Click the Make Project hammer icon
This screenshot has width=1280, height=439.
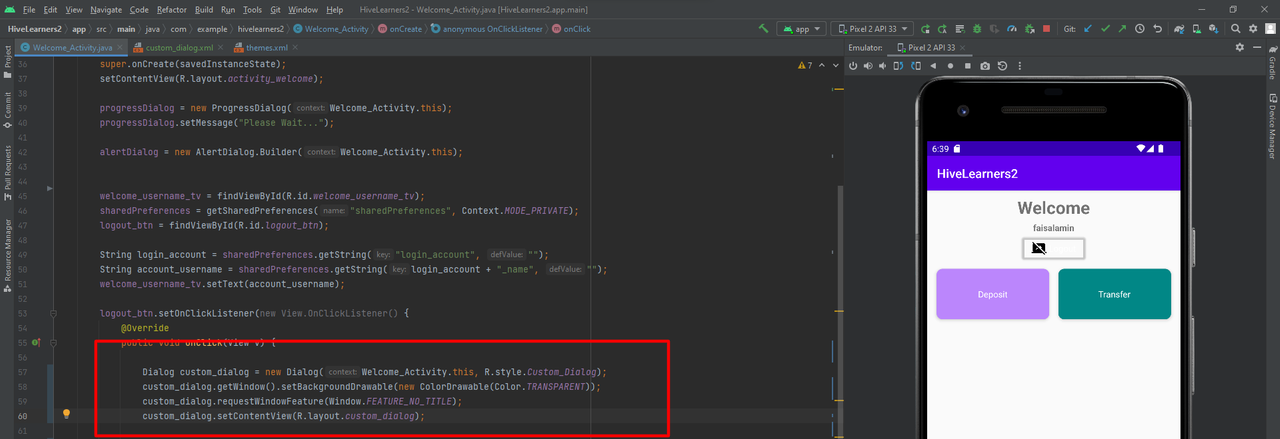click(763, 28)
